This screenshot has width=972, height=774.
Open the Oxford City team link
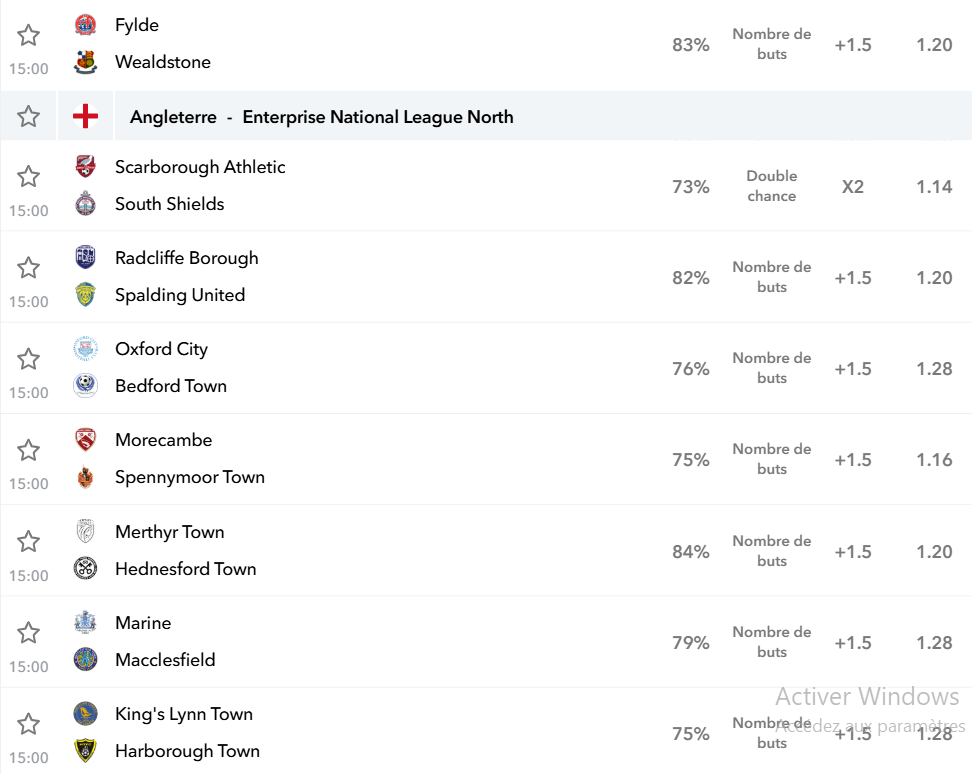click(161, 349)
